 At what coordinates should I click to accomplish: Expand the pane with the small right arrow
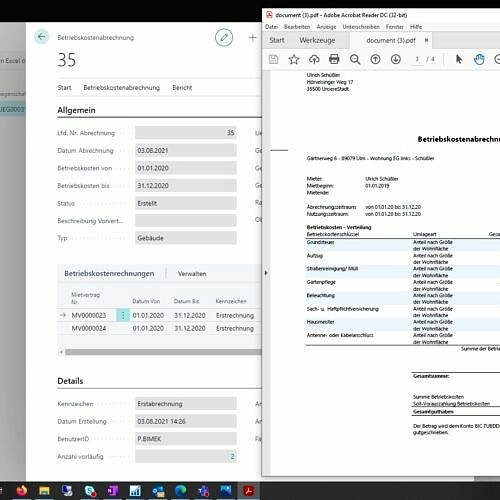pyautogui.click(x=266, y=273)
